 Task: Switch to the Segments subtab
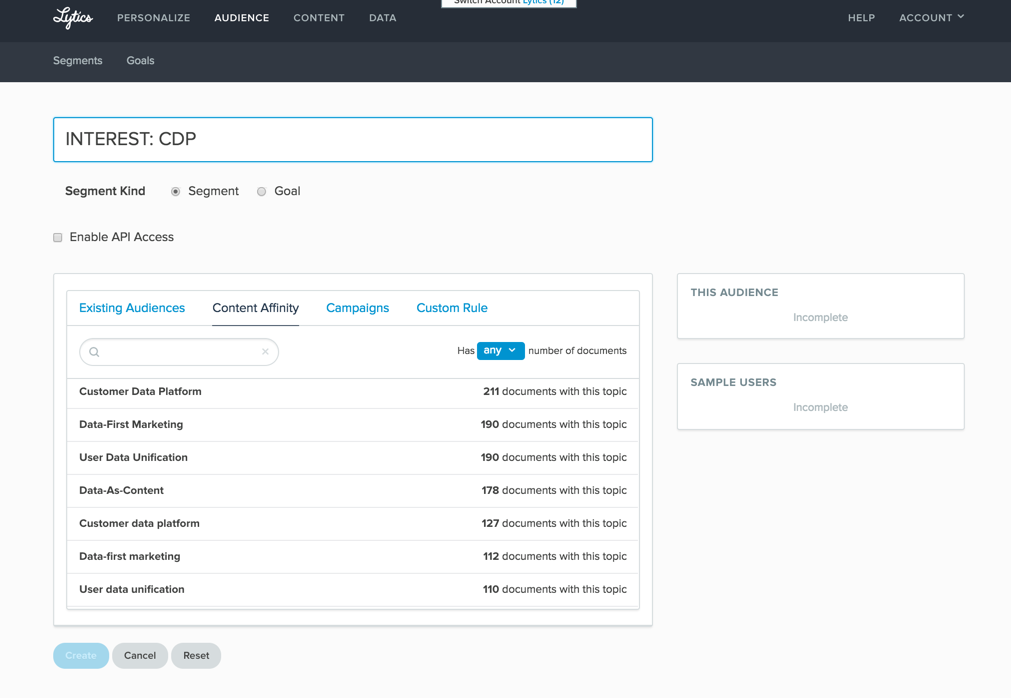[77, 61]
